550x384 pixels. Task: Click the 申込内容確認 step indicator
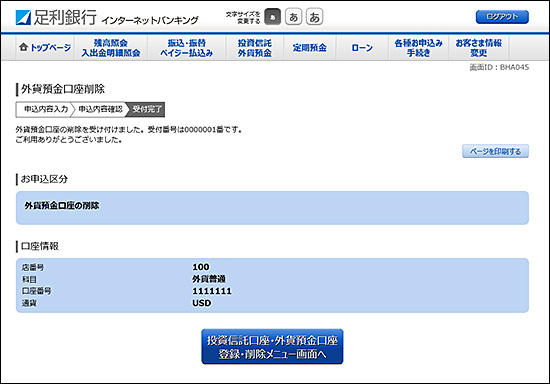(x=100, y=109)
